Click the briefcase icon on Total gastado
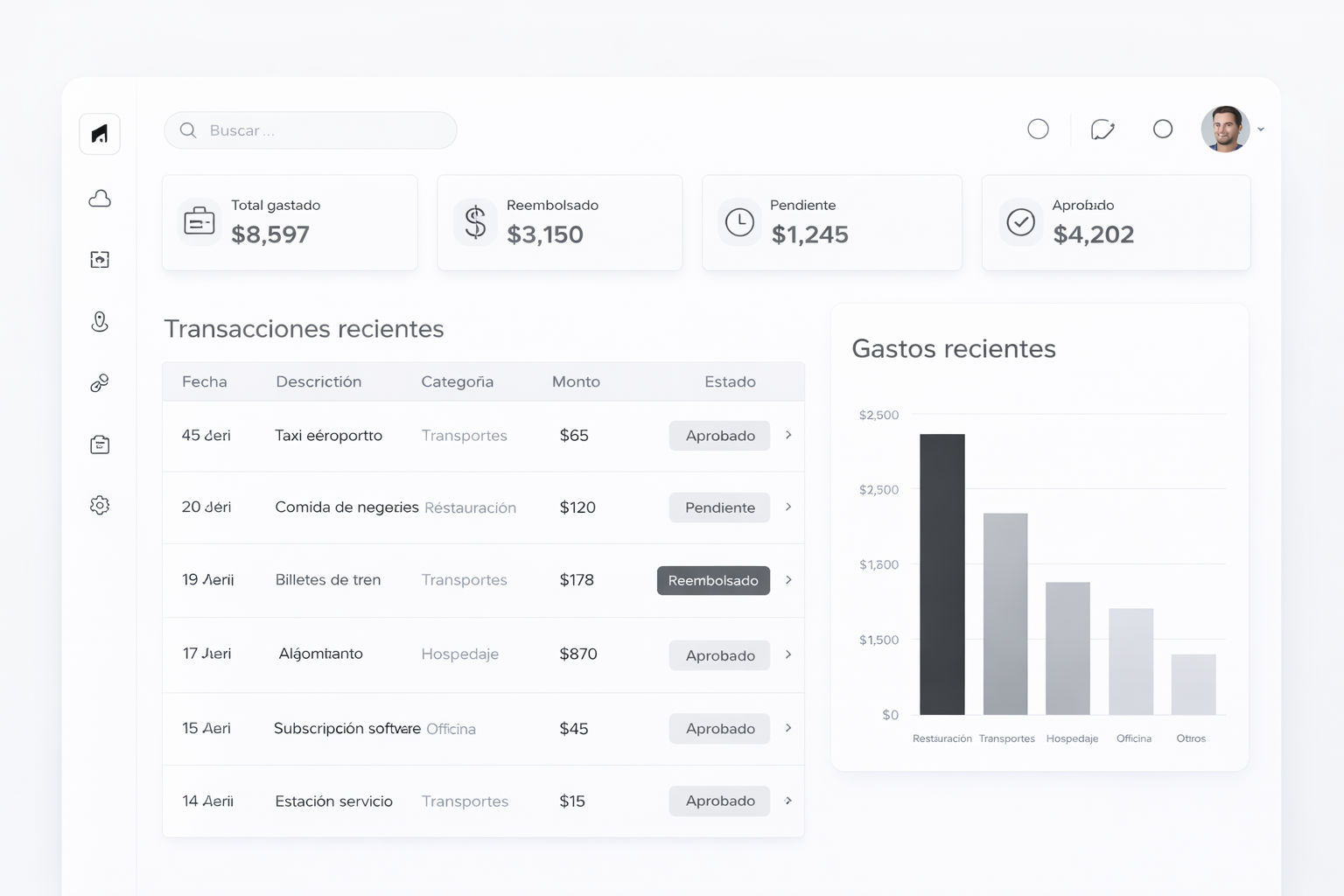Screen dimensions: 1344x896 tap(199, 221)
